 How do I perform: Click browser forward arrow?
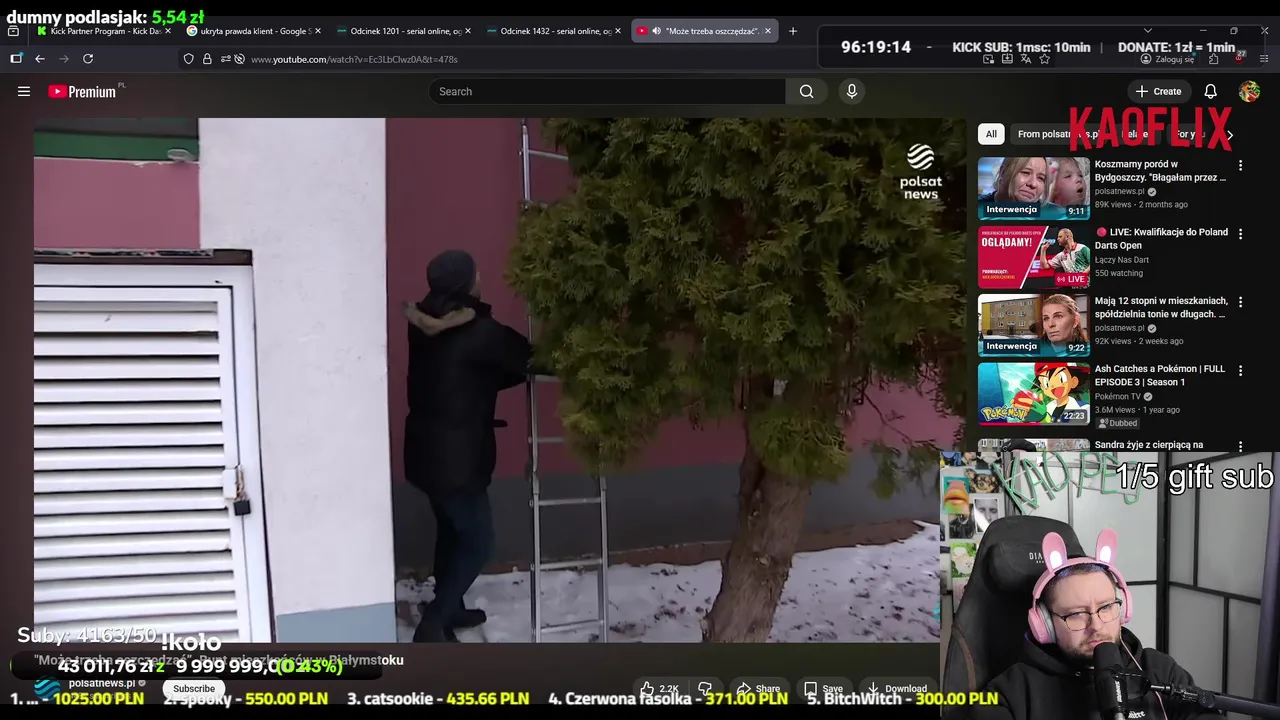coord(64,59)
